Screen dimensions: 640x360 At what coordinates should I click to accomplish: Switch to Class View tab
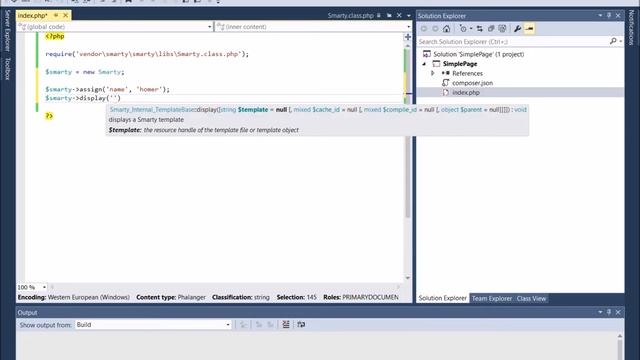(531, 298)
